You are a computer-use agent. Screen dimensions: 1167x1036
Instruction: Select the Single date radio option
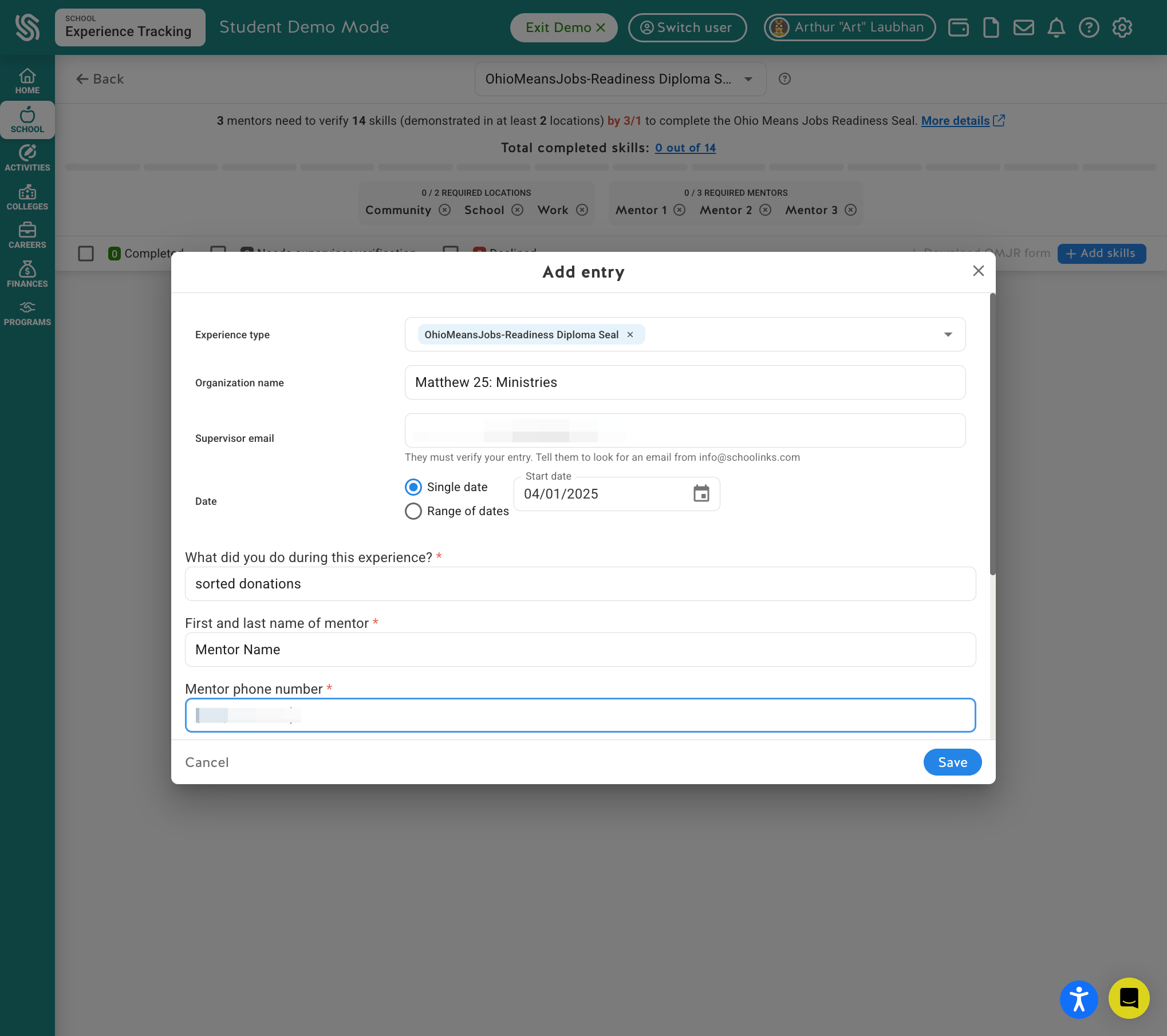point(413,487)
